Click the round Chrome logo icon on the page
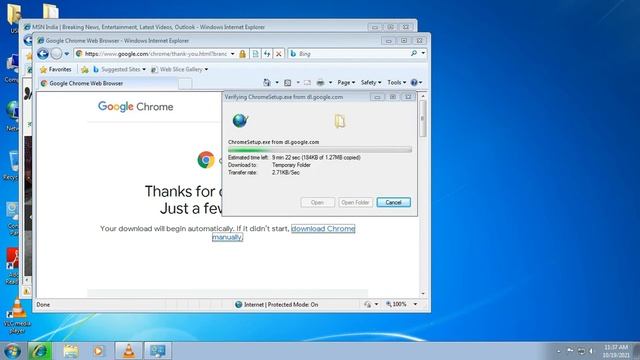The width and height of the screenshot is (640, 360). point(206,160)
